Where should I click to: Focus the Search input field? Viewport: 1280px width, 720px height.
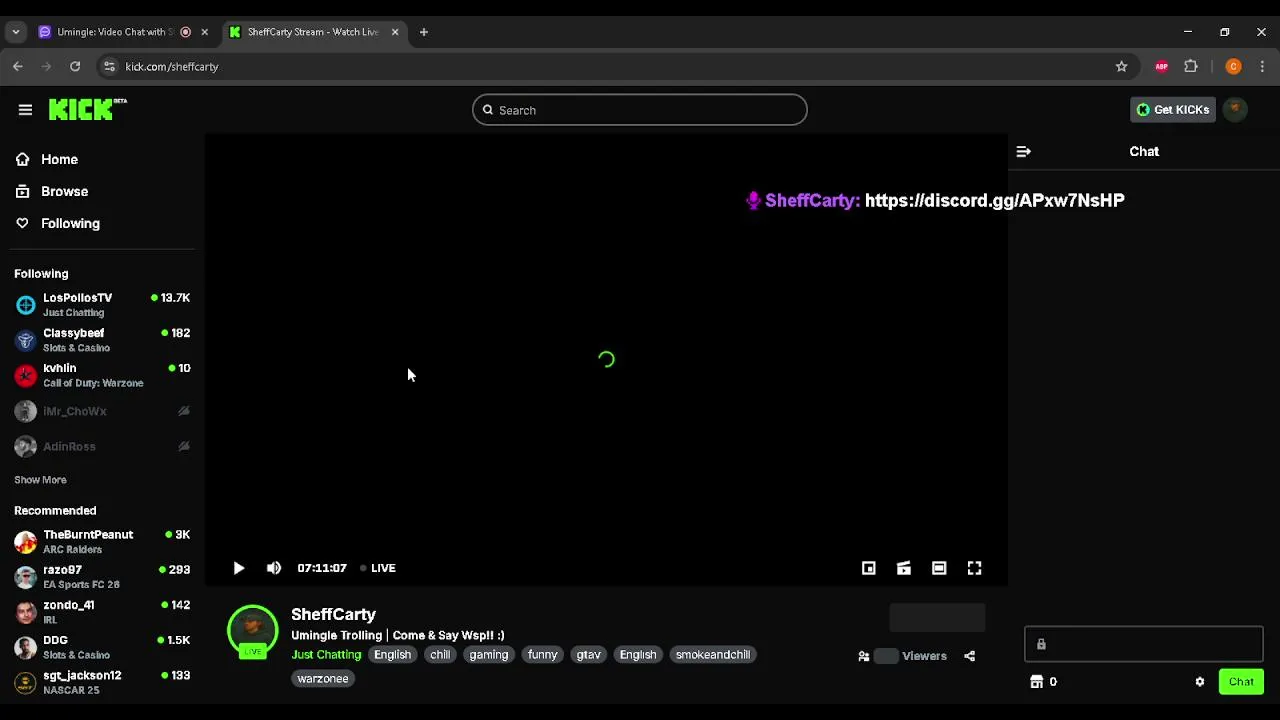(x=640, y=110)
